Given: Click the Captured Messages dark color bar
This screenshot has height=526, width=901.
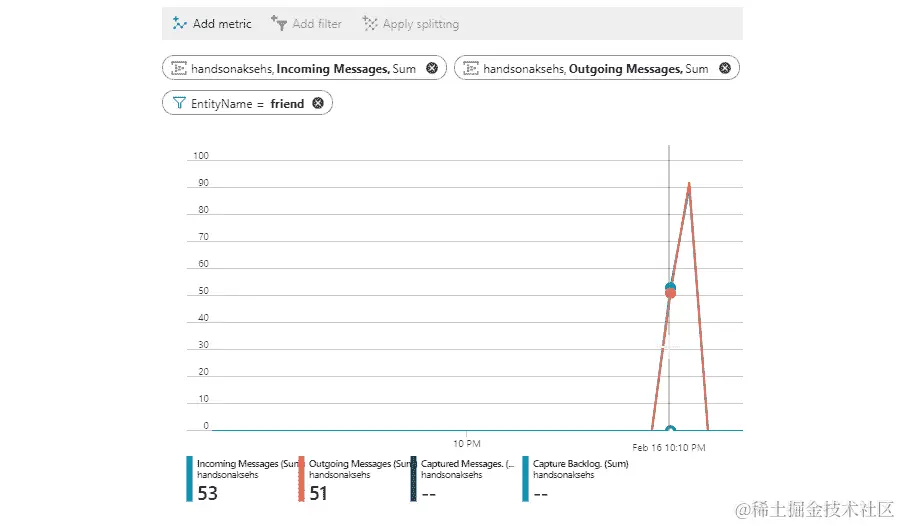Looking at the screenshot, I should pos(413,479).
